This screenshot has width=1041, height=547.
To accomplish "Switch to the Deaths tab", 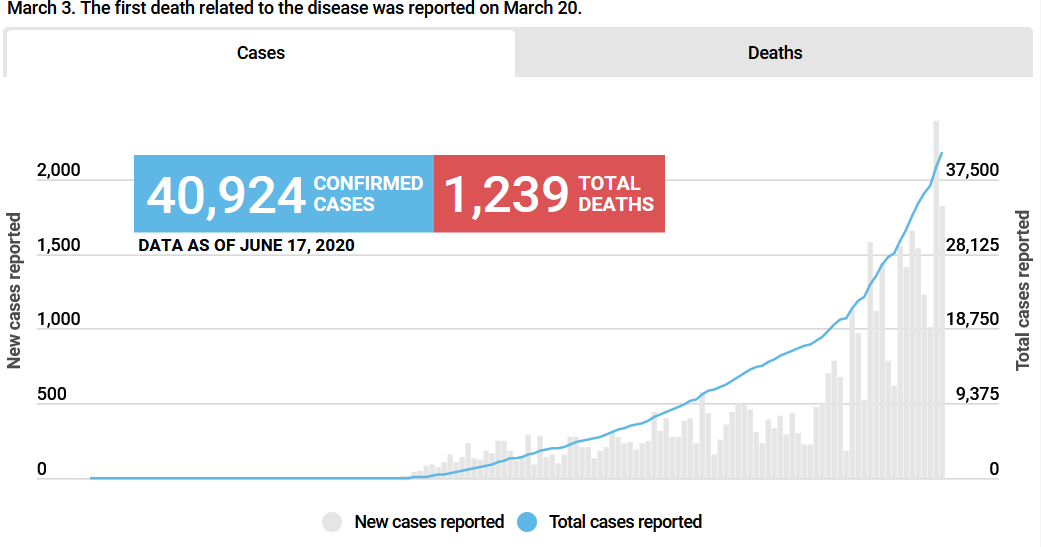I will click(774, 53).
